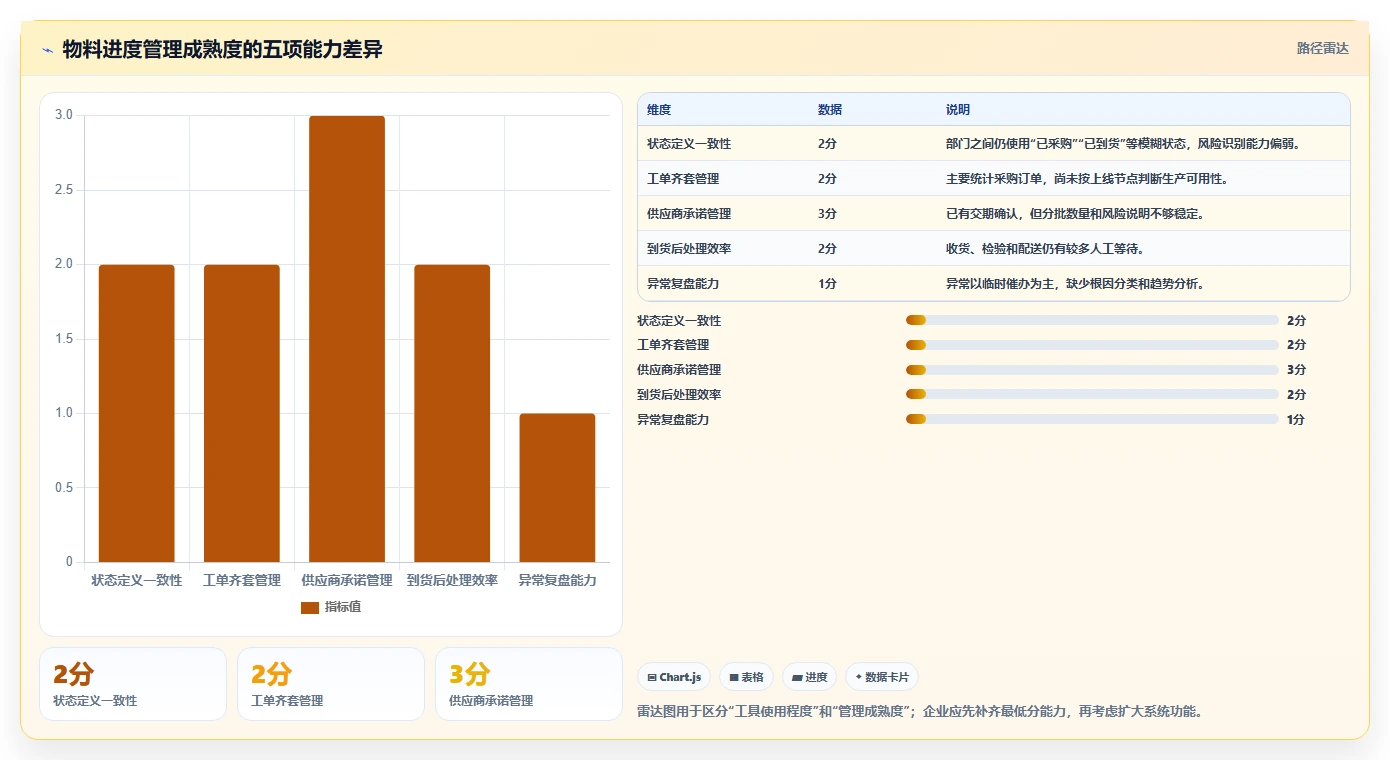Click the 1分 cell in table
This screenshot has width=1390, height=760.
(827, 284)
